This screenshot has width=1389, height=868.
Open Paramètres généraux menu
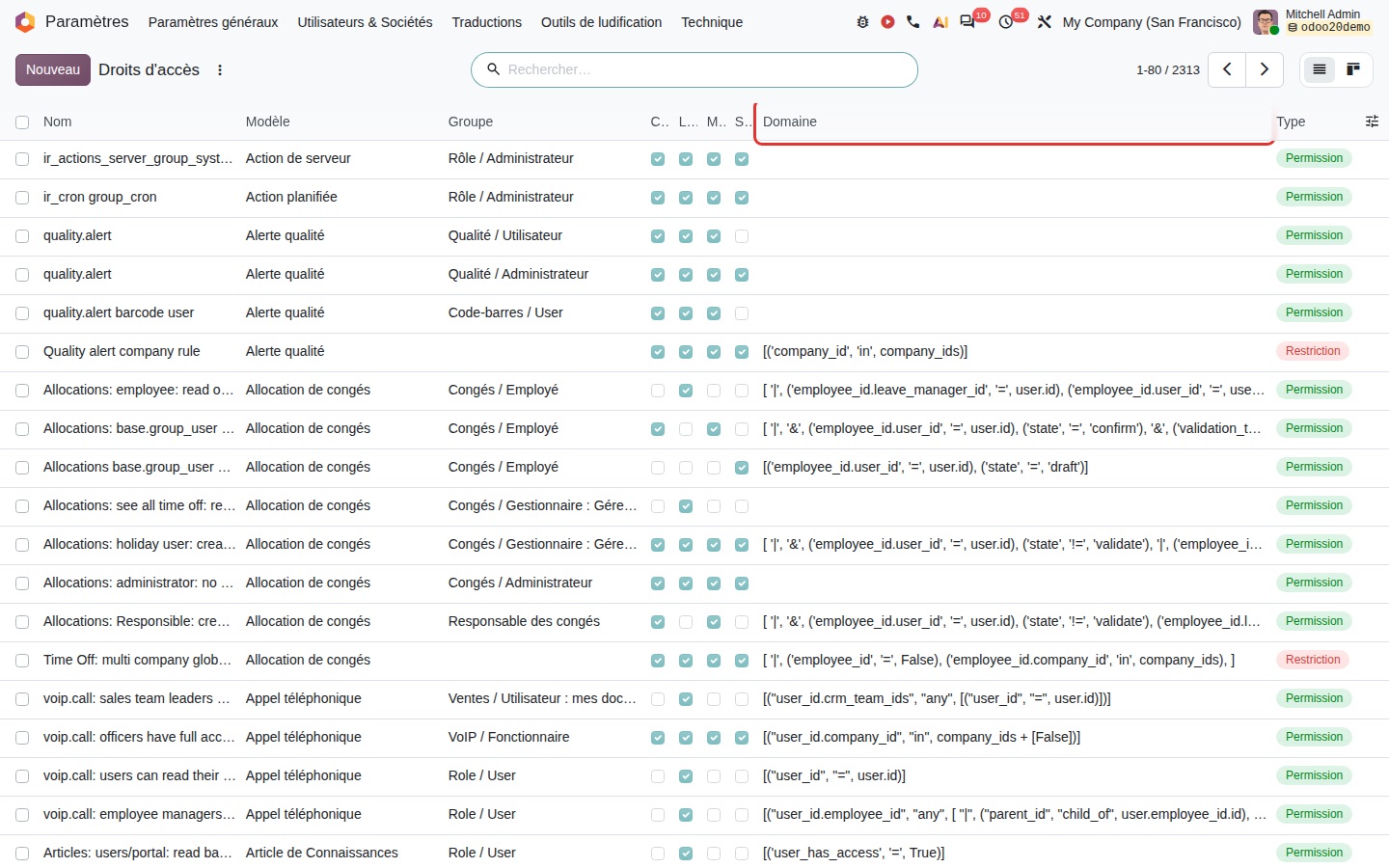(x=213, y=22)
